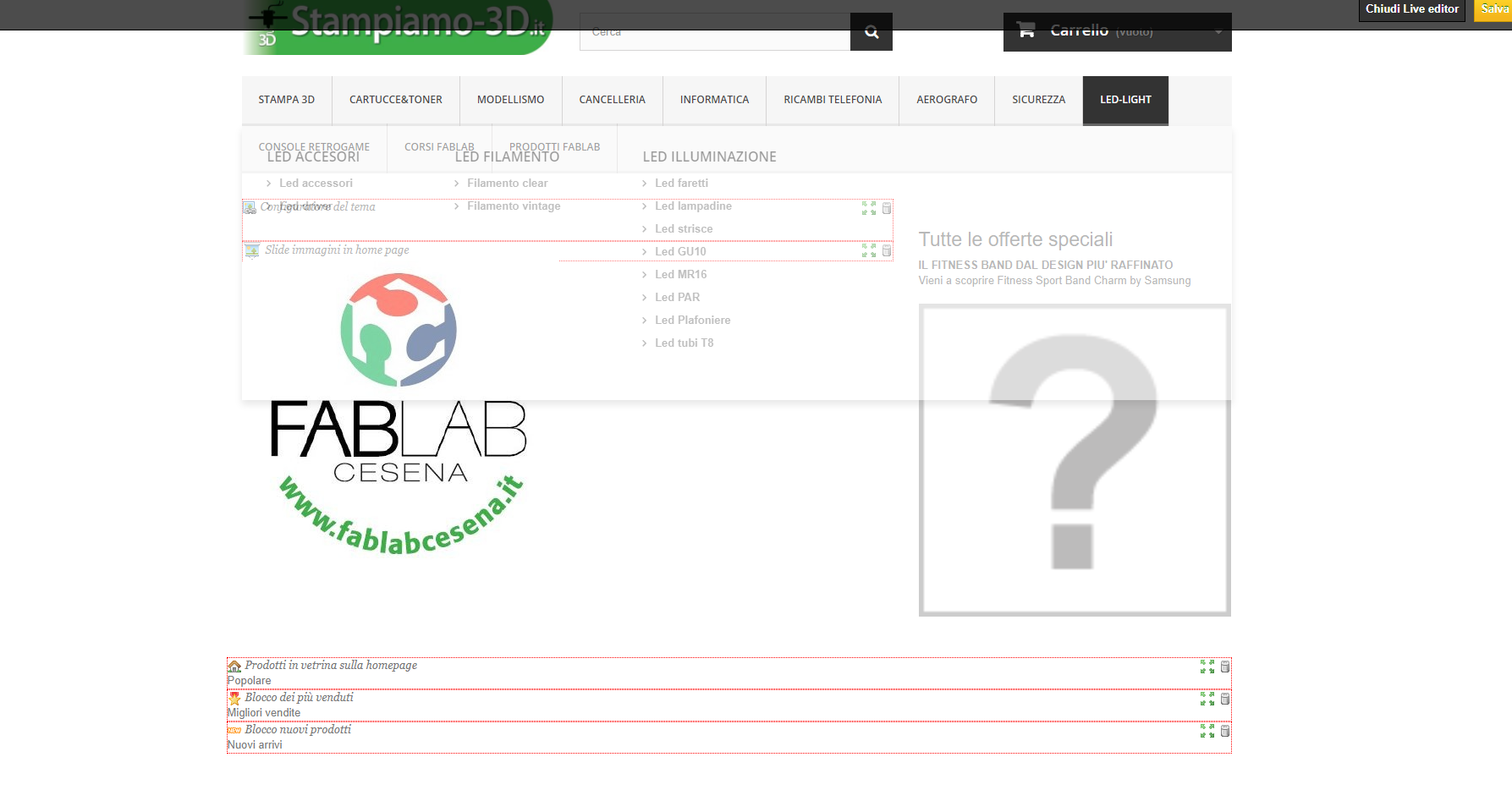
Task: Click the Cerca search input field
Action: pyautogui.click(x=715, y=32)
